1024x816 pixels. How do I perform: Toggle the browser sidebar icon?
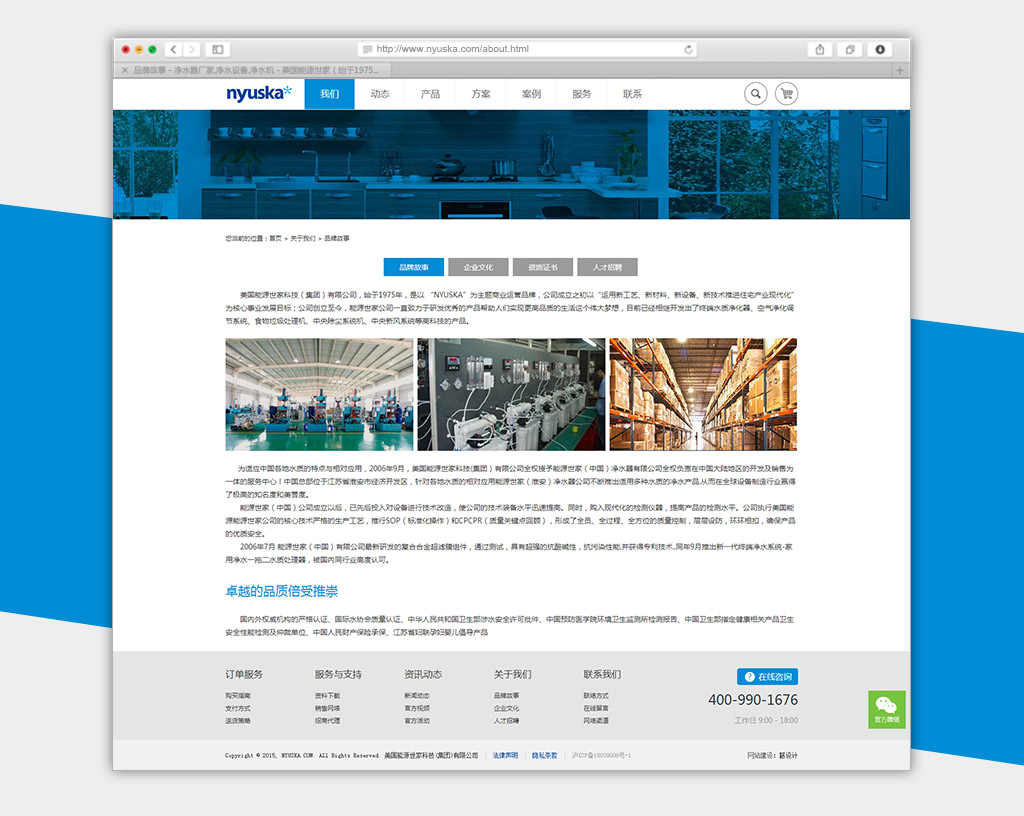(217, 49)
